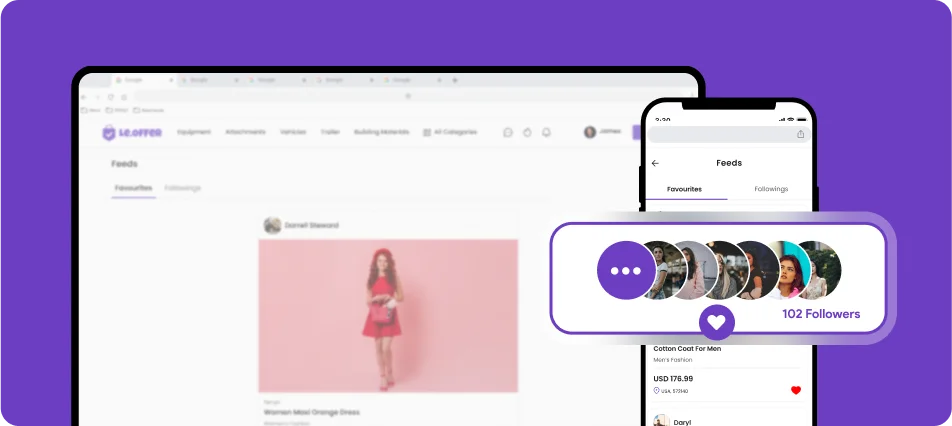Image resolution: width=952 pixels, height=426 pixels.
Task: Go back with the phone's back arrow
Action: 655,163
